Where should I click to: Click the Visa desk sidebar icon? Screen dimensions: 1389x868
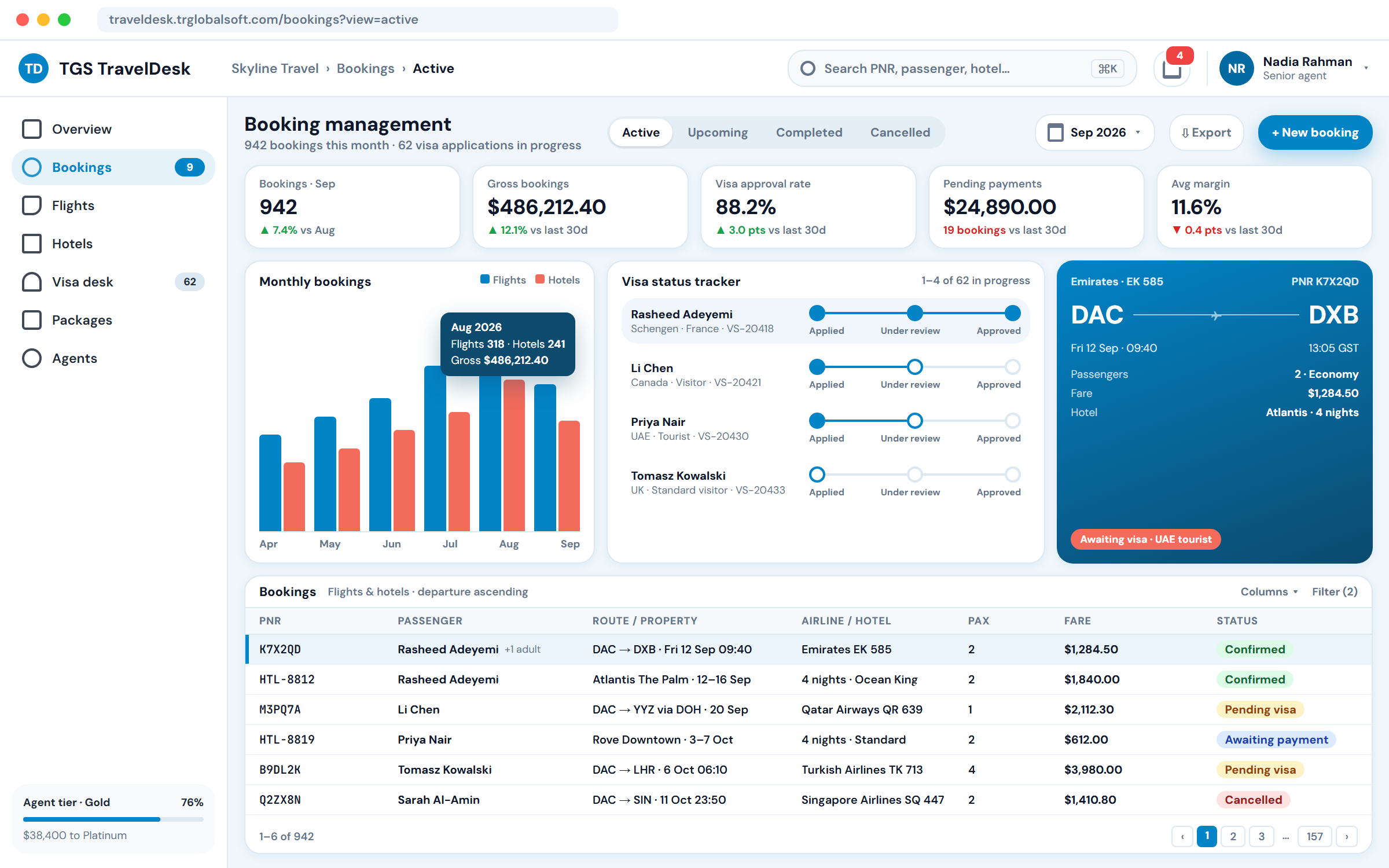pyautogui.click(x=32, y=282)
